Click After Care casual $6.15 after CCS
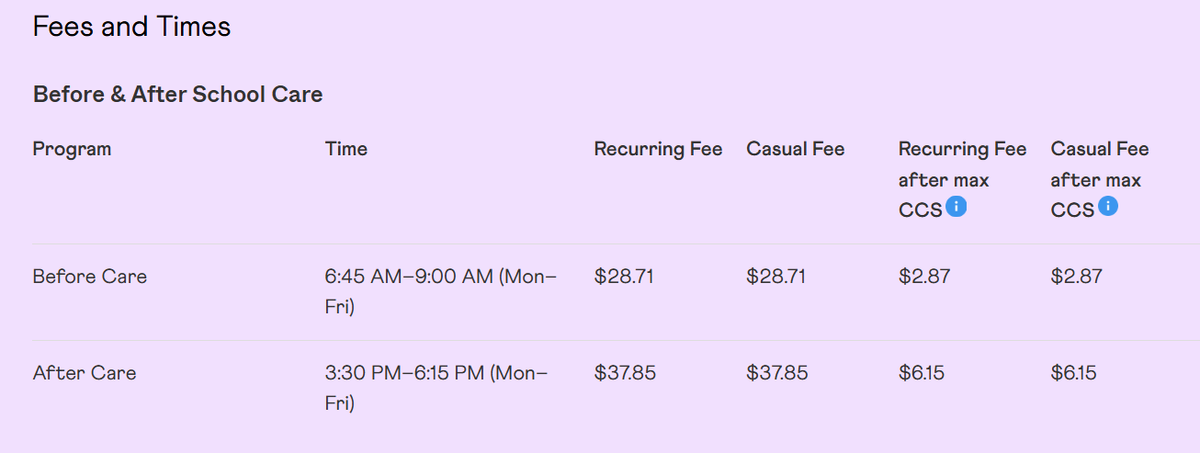1200x453 pixels. [1074, 373]
